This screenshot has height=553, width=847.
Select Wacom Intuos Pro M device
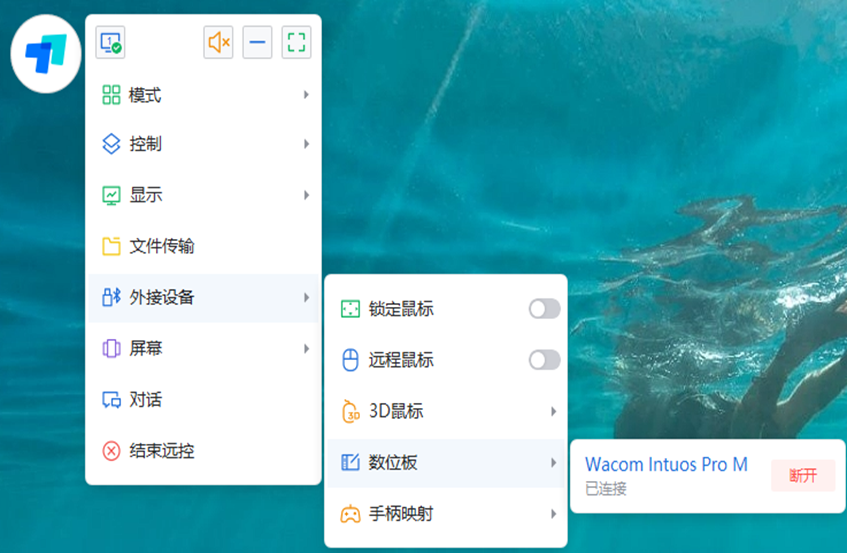[x=666, y=465]
